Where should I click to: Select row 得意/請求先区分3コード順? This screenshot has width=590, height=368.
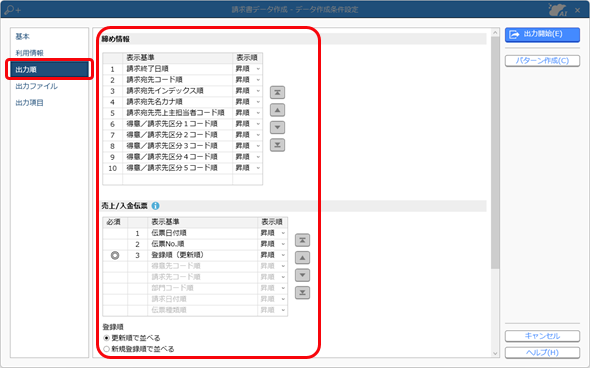(x=182, y=146)
